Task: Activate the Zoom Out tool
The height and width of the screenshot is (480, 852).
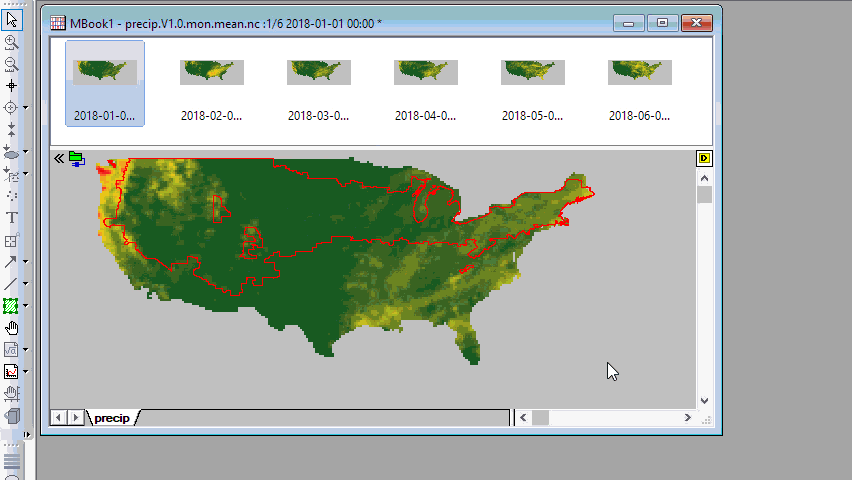Action: click(12, 64)
